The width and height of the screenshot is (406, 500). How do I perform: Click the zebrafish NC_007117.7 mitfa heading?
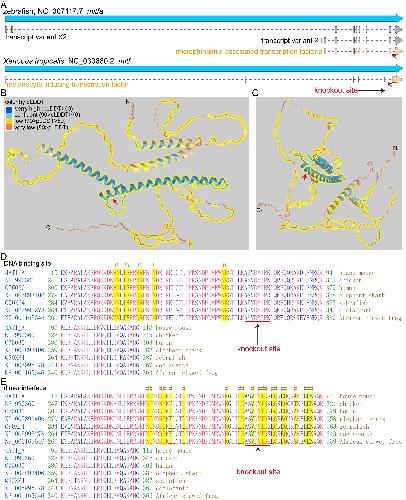53,11
